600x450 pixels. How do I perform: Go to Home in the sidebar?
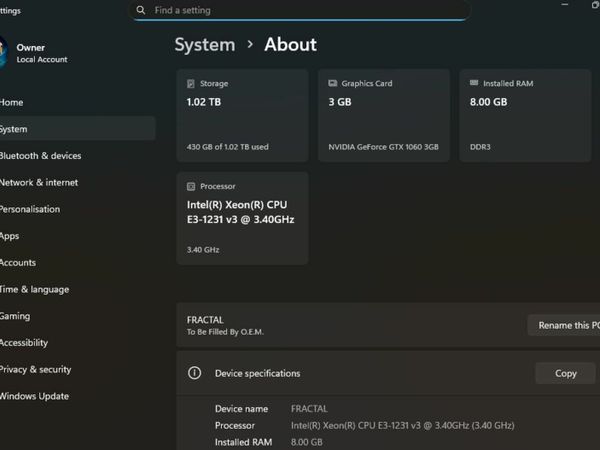point(12,103)
